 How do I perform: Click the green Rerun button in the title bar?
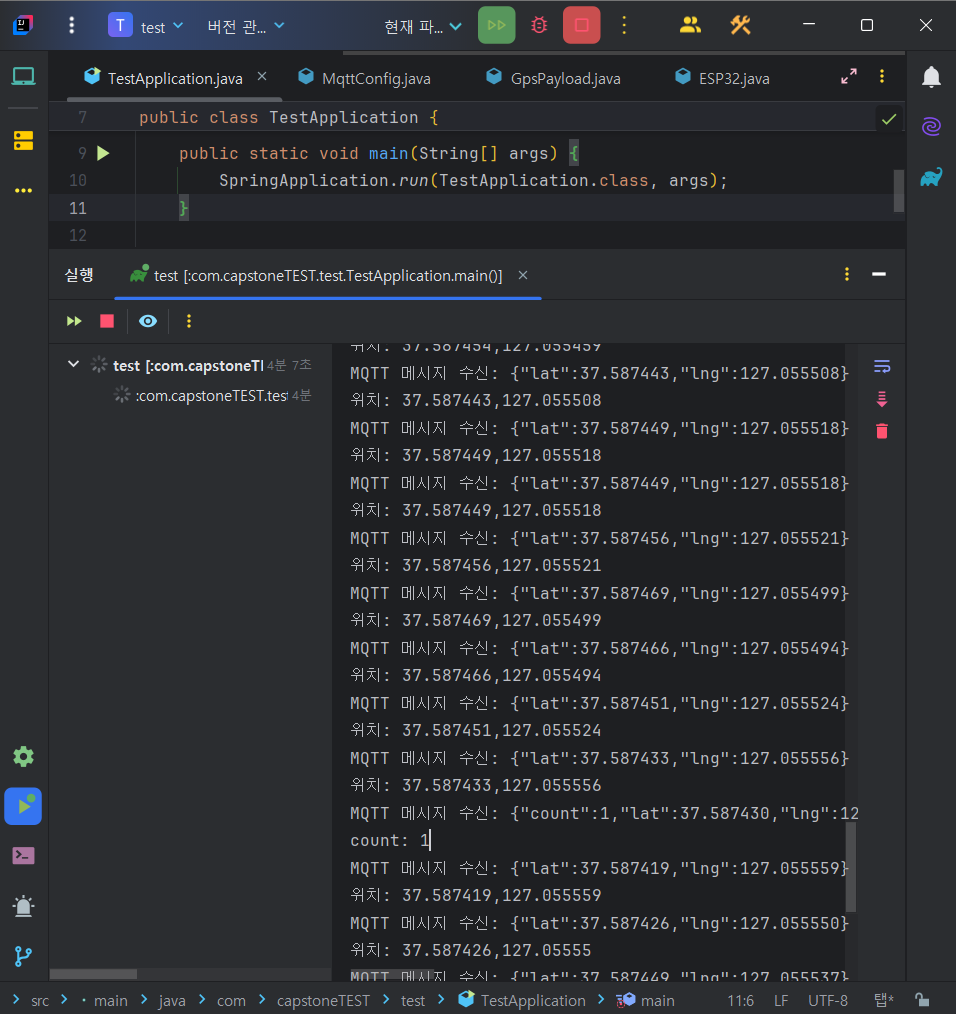[x=496, y=25]
